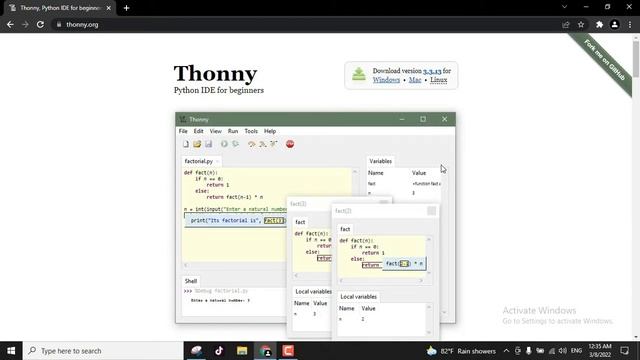Open TikTok from the taskbar
Screen dimensions: 640x360
pyautogui.click(x=219, y=351)
